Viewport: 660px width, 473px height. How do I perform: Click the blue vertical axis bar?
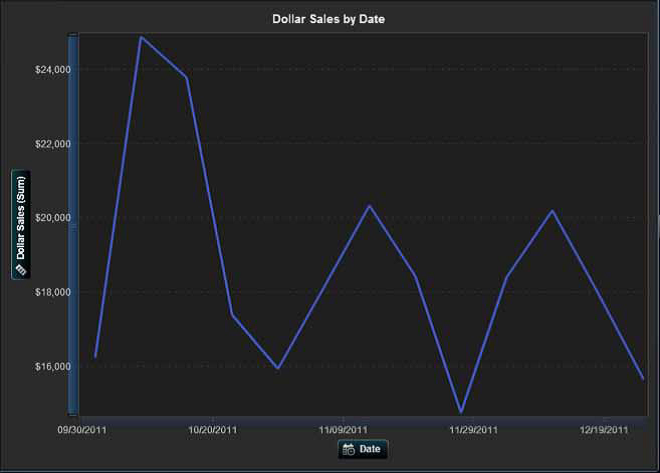tap(73, 224)
